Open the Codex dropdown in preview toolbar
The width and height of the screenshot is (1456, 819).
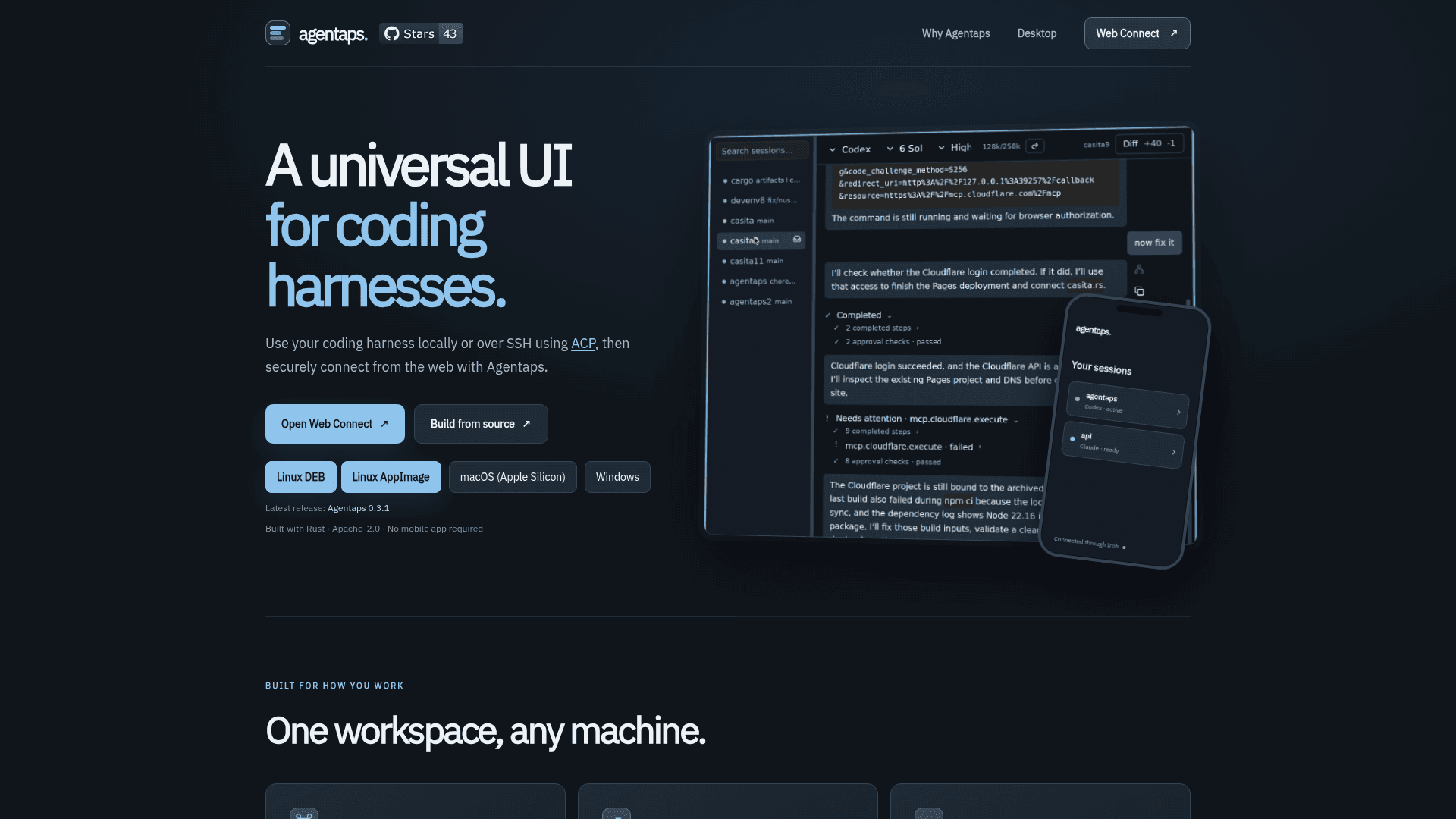click(x=849, y=149)
